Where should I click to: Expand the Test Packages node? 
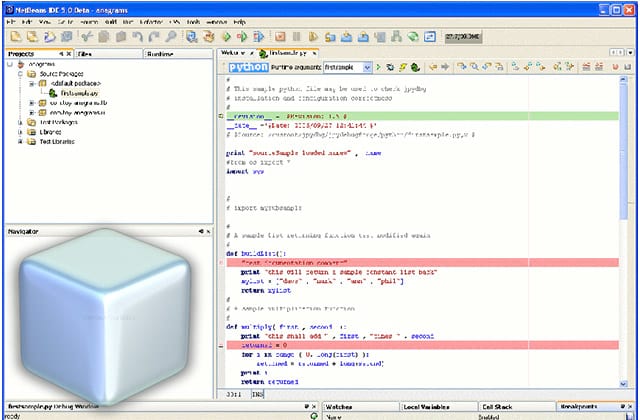point(20,122)
